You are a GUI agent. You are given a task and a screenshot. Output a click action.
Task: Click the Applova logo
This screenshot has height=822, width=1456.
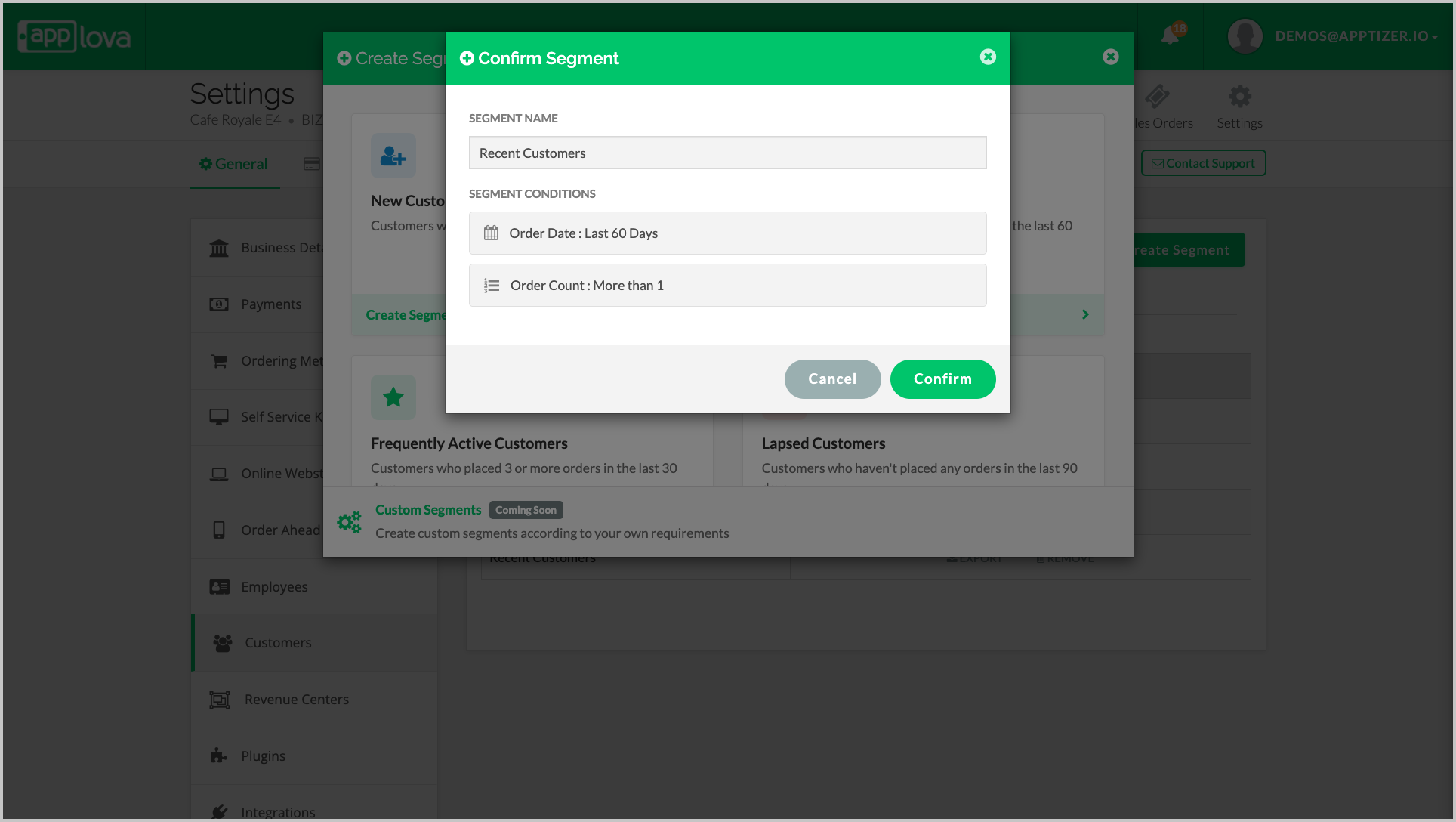(74, 36)
